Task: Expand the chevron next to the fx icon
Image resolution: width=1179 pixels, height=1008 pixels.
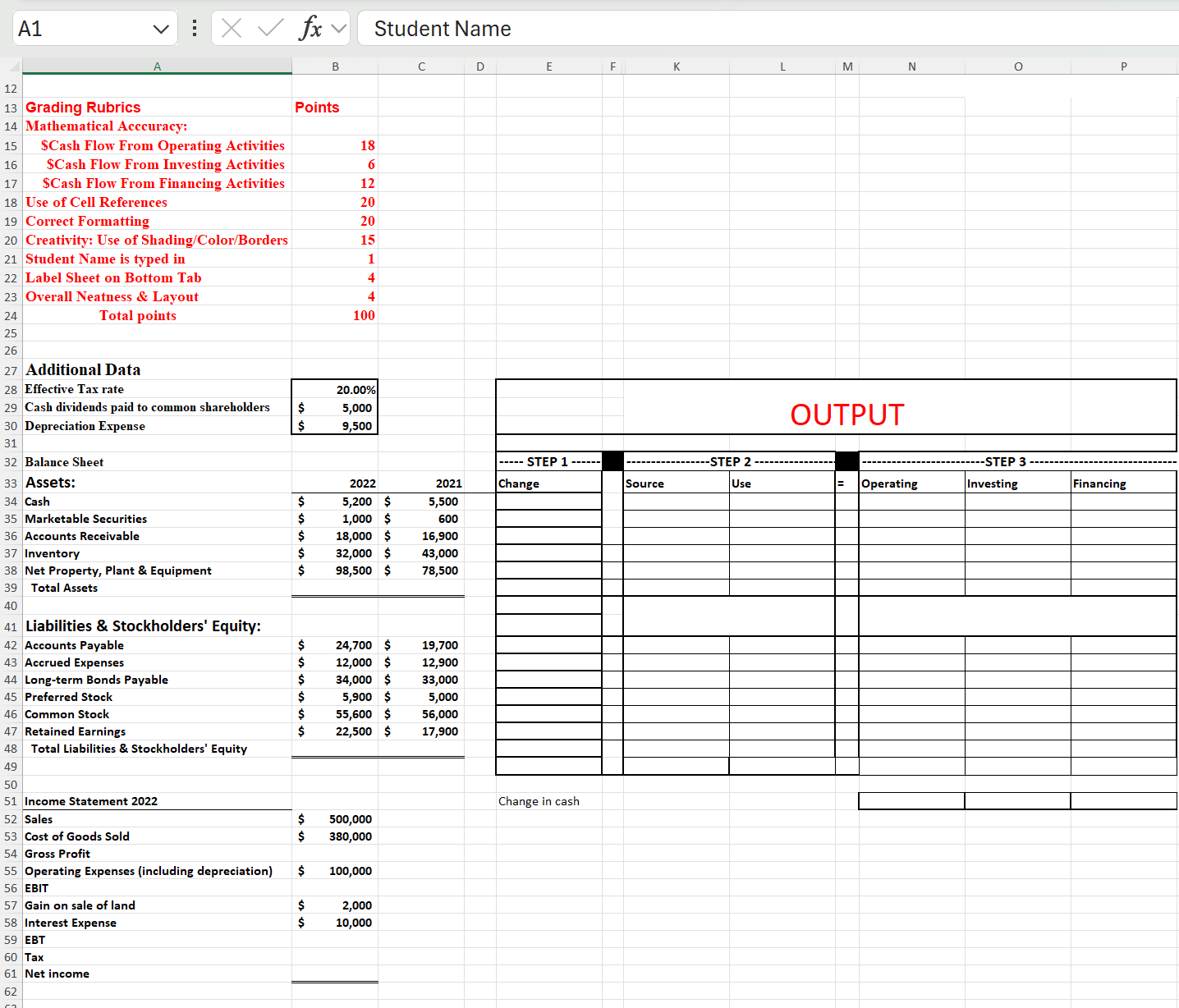Action: point(338,29)
